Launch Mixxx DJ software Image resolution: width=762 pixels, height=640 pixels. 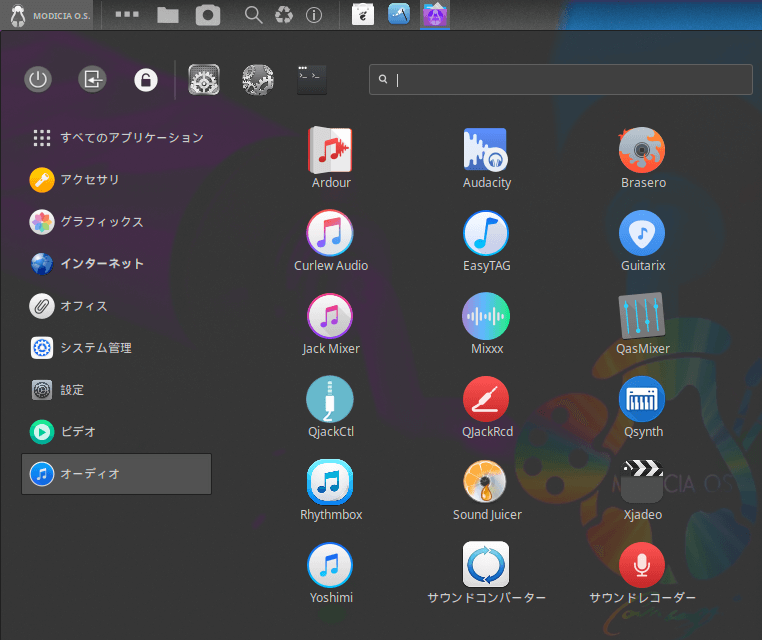tap(486, 316)
